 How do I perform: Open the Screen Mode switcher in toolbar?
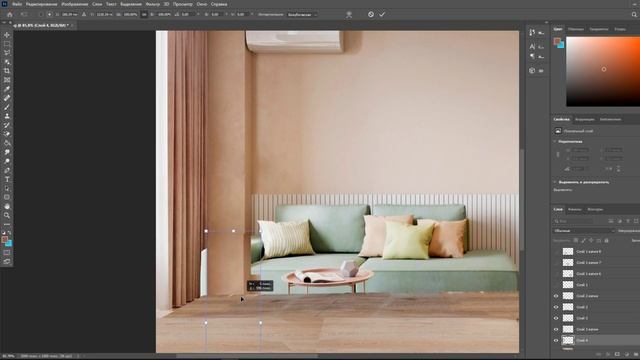point(7,262)
